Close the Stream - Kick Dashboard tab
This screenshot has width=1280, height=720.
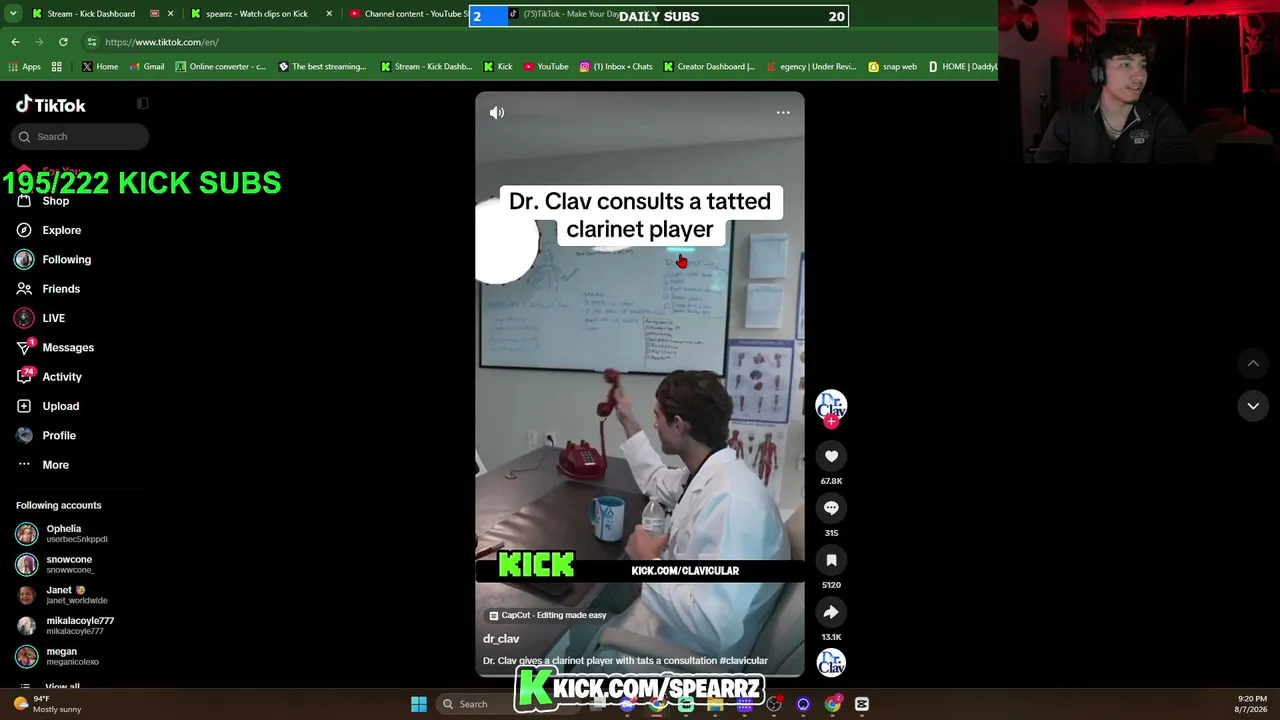(x=171, y=14)
